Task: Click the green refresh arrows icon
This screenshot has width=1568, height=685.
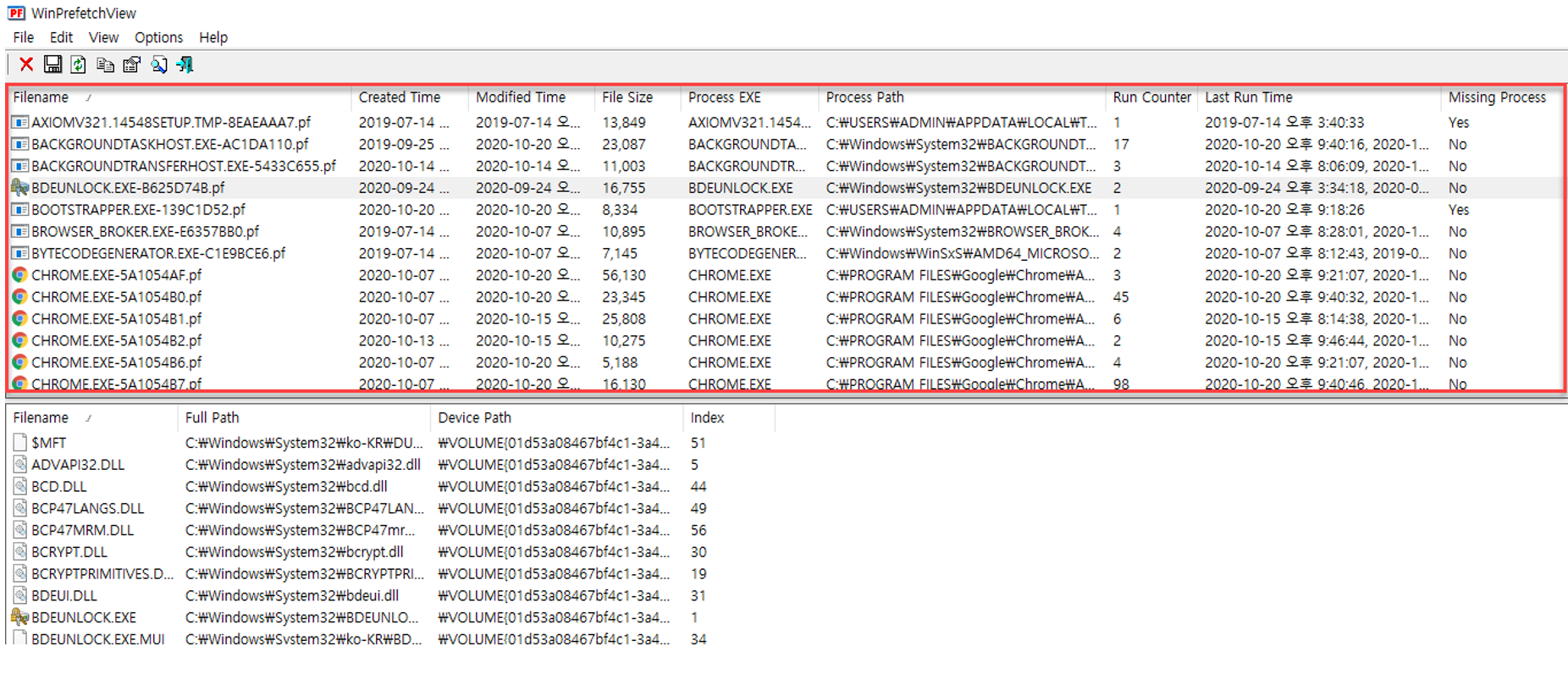Action: (x=78, y=64)
